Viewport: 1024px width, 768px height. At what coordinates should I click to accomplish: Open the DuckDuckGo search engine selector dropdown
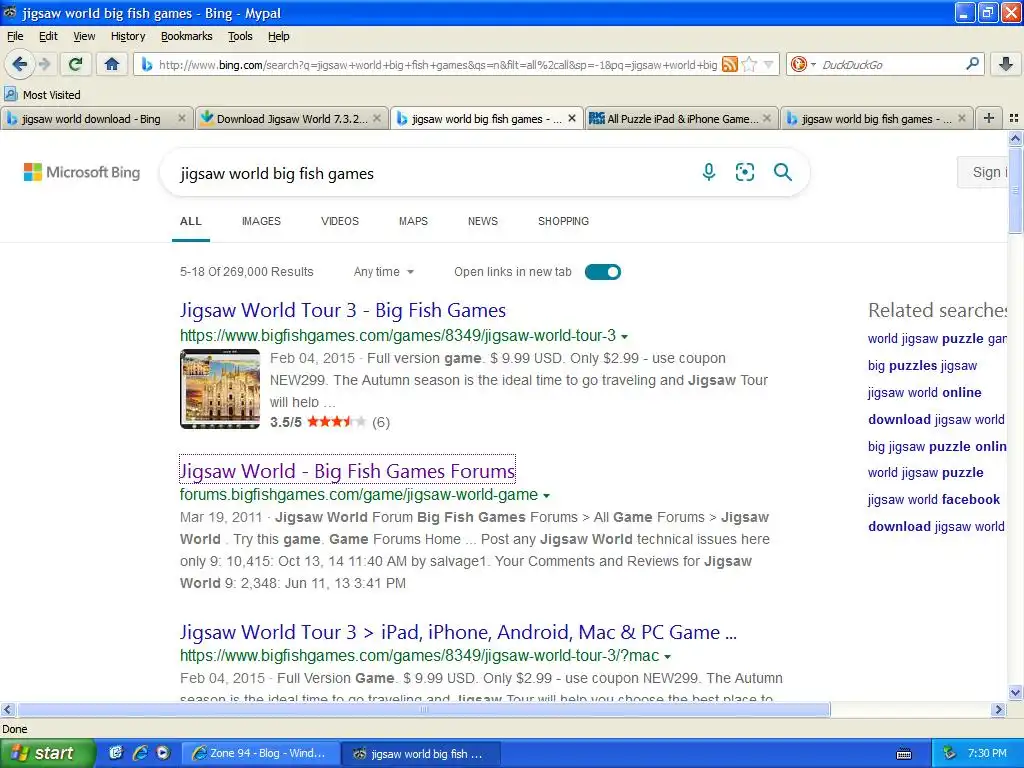coord(803,64)
